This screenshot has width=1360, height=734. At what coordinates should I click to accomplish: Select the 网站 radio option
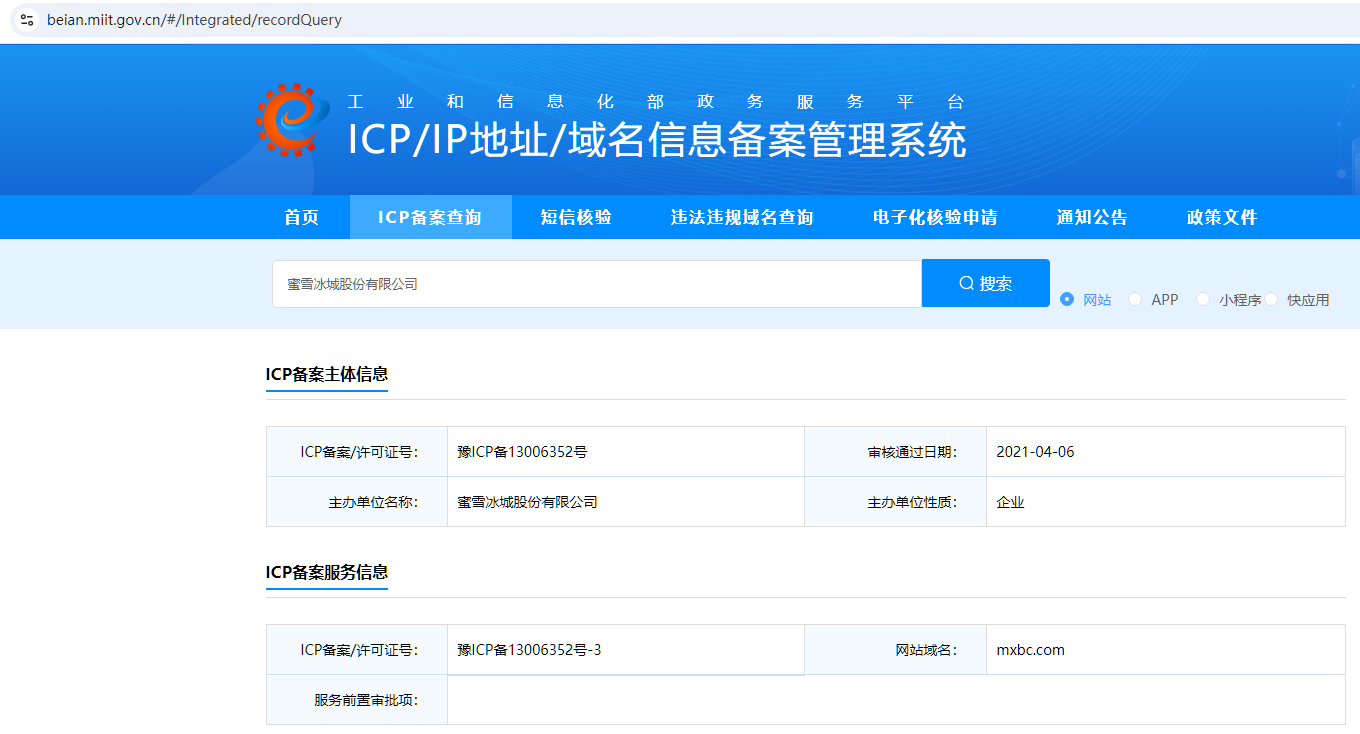pyautogui.click(x=1067, y=299)
